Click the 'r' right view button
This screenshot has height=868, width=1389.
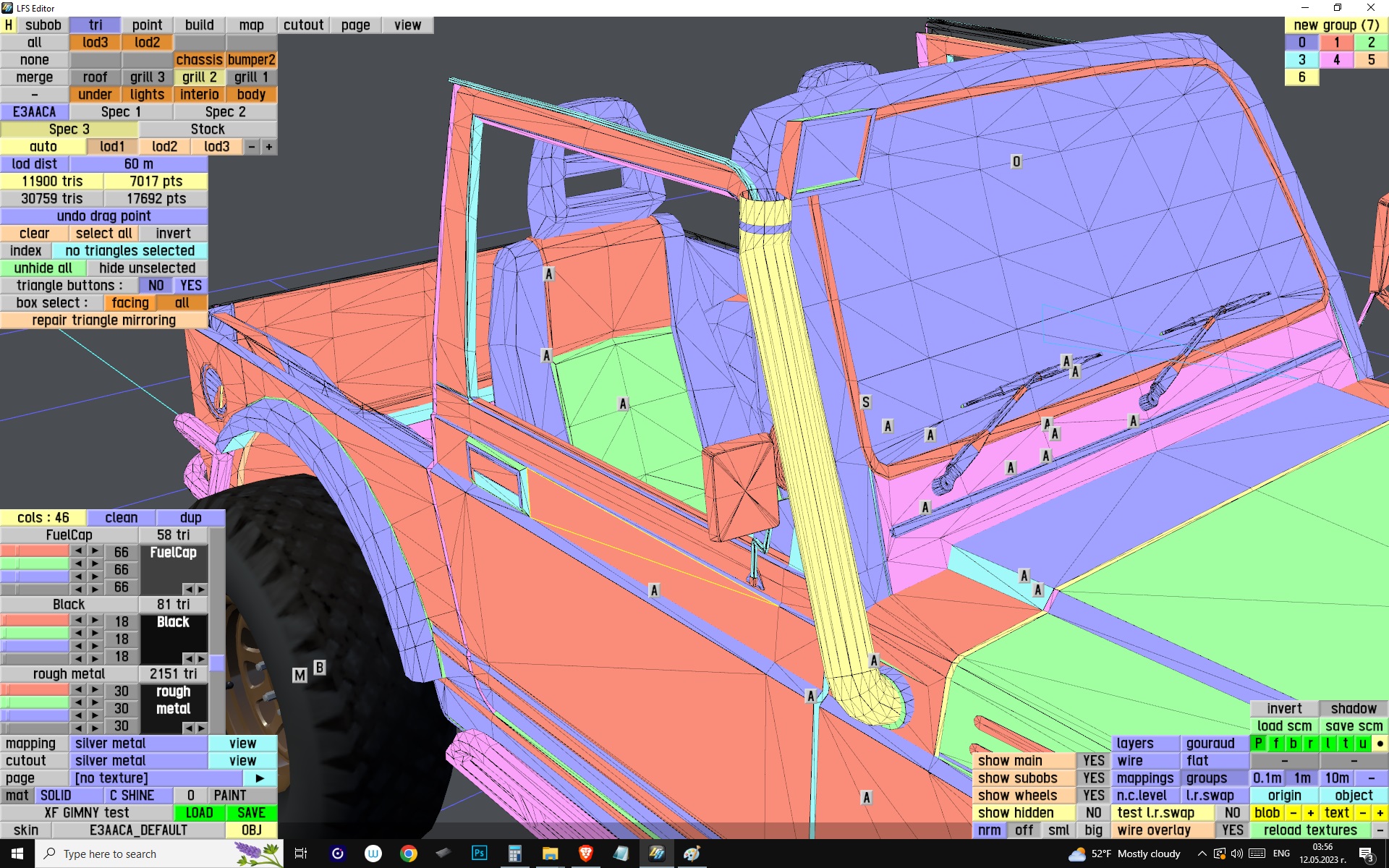(1310, 744)
